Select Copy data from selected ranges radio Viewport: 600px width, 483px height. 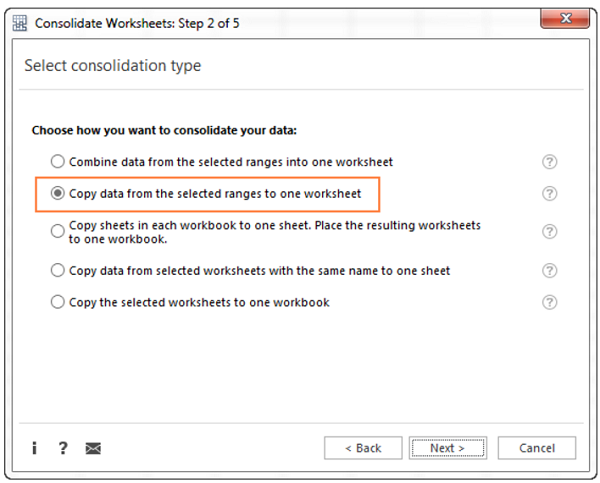58,193
